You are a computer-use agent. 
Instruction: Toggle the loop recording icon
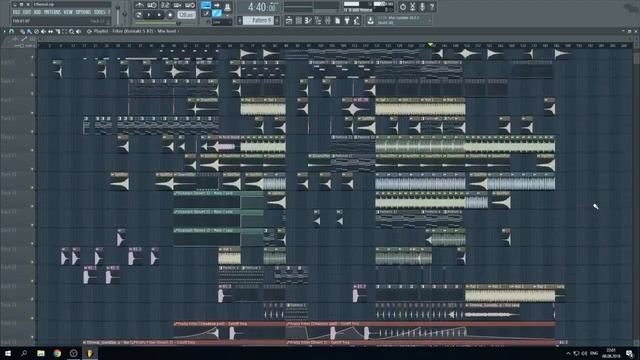(190, 5)
